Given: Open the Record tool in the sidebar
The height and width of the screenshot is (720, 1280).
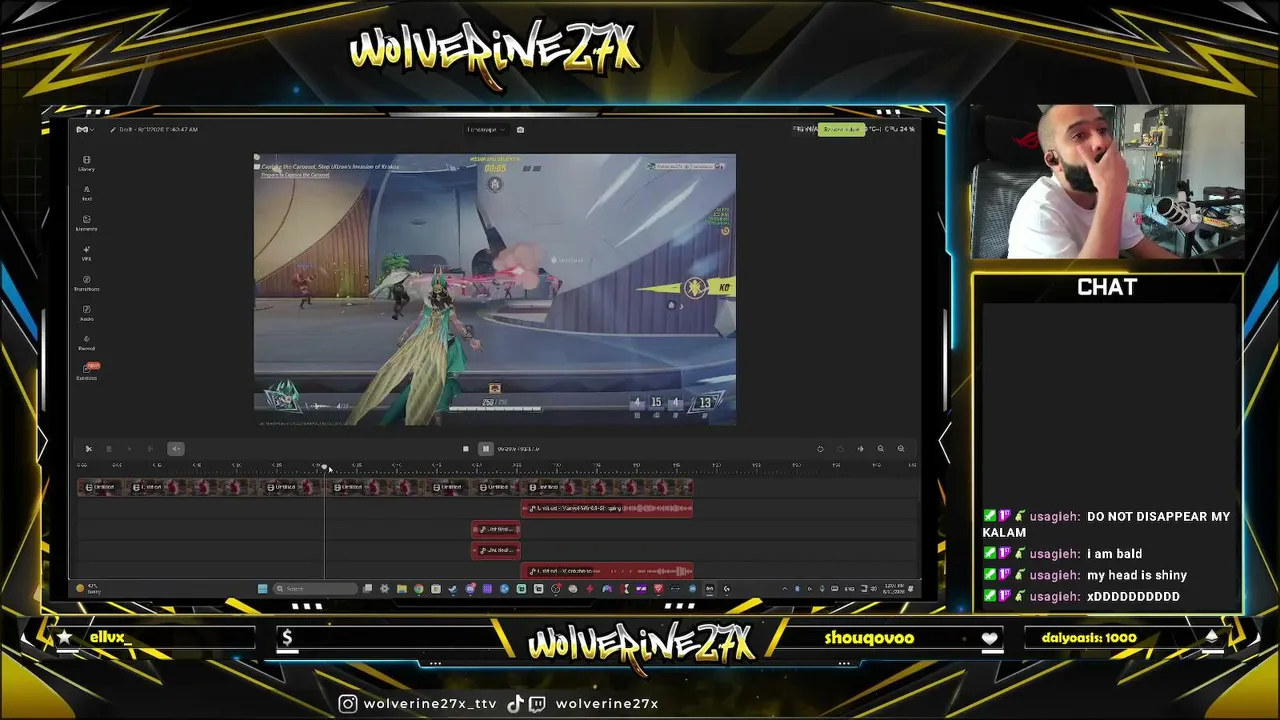Looking at the screenshot, I should click(86, 343).
